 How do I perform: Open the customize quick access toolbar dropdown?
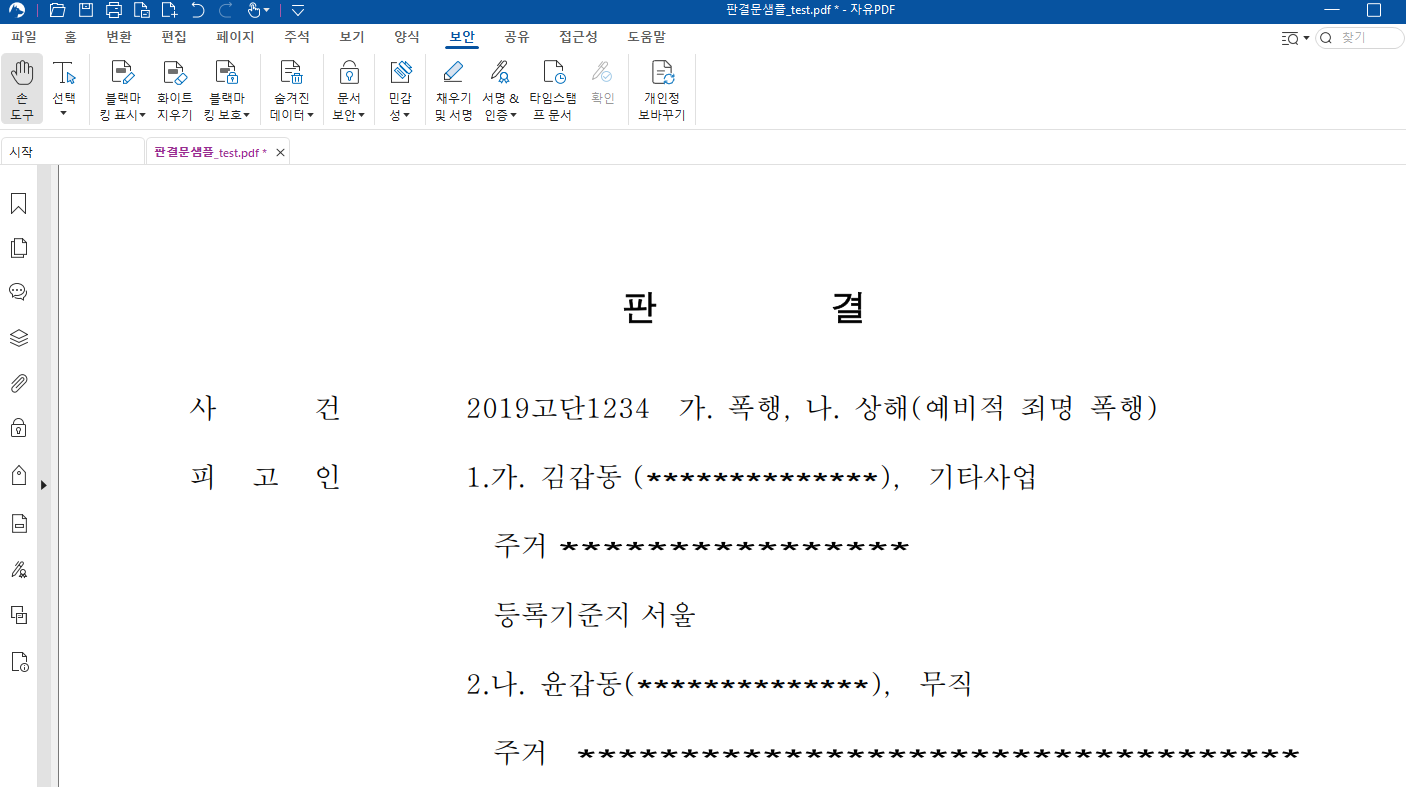298,11
